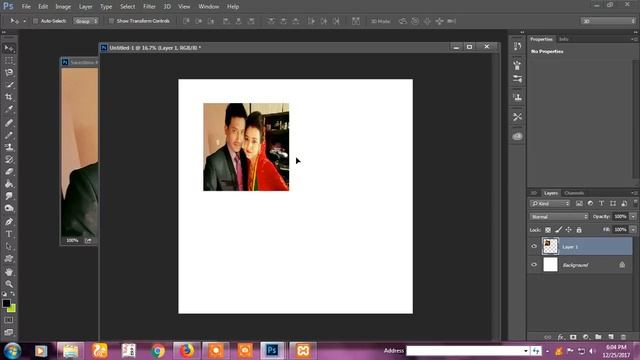This screenshot has width=640, height=360.
Task: Select the Background layer row
Action: [x=580, y=264]
